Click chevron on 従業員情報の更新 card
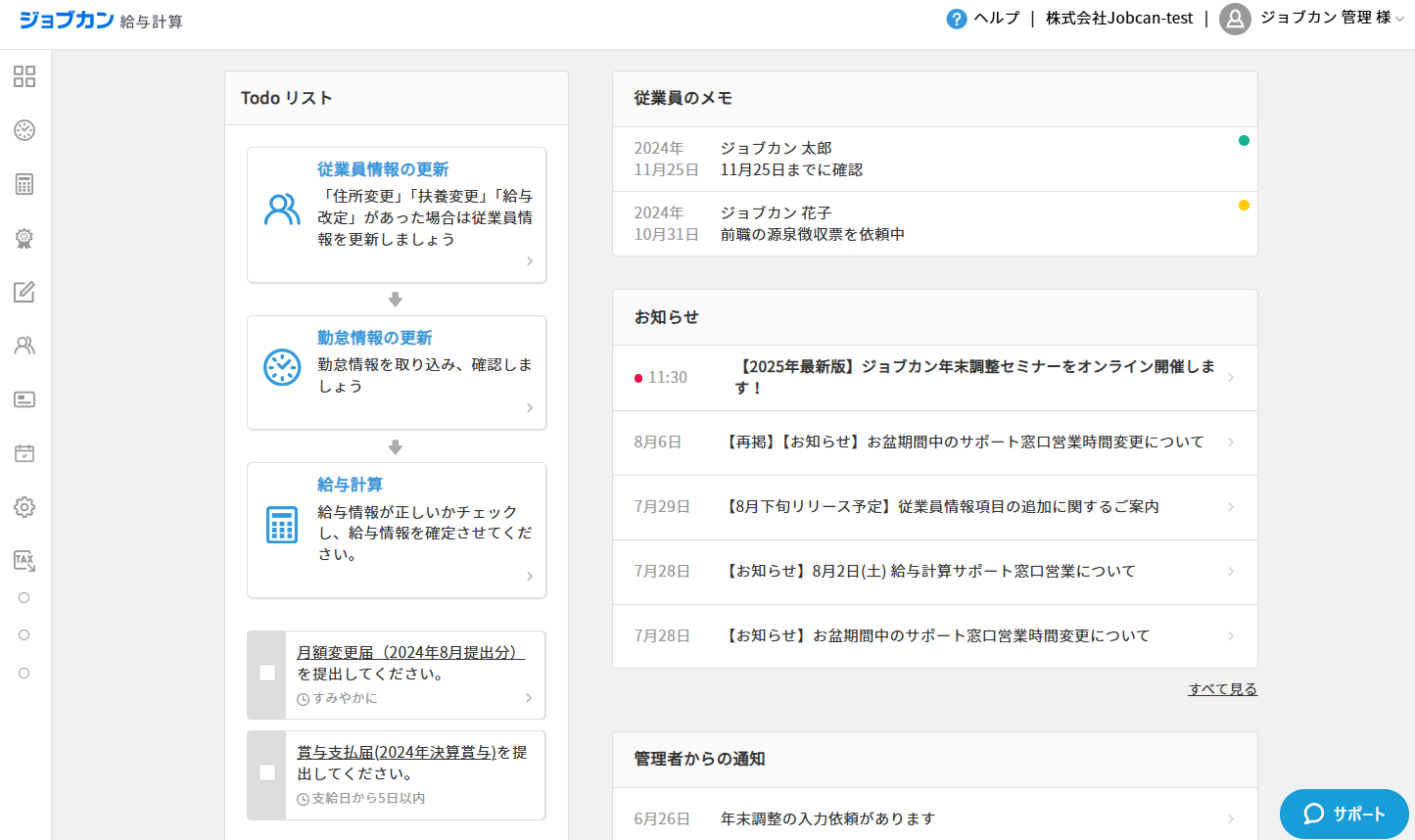 coord(530,261)
